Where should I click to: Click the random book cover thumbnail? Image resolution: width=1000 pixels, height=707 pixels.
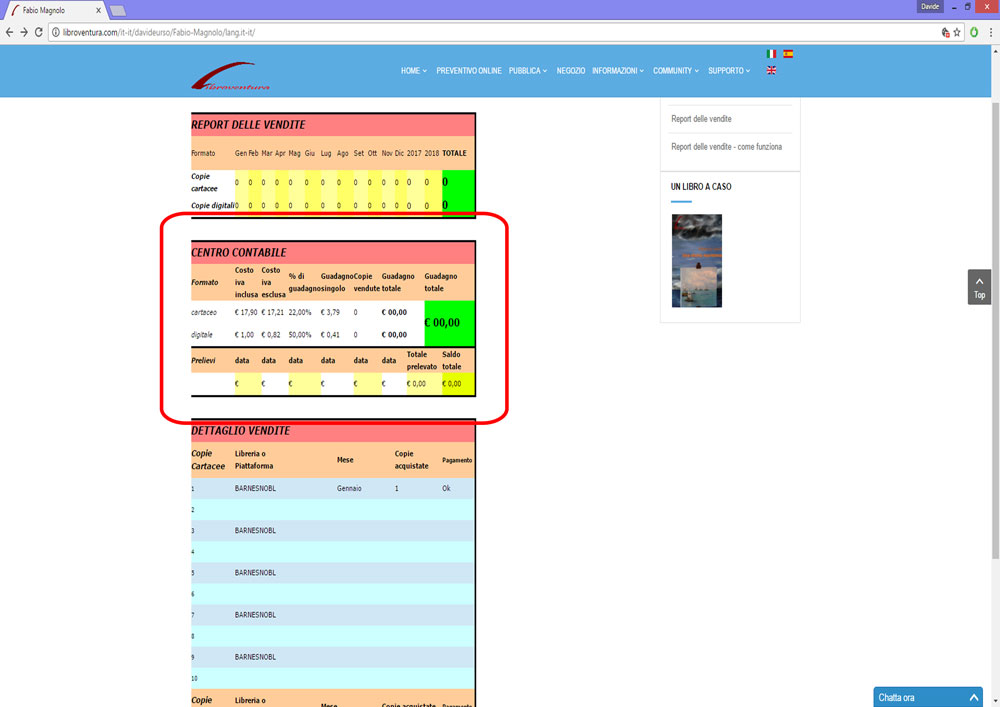pos(697,261)
